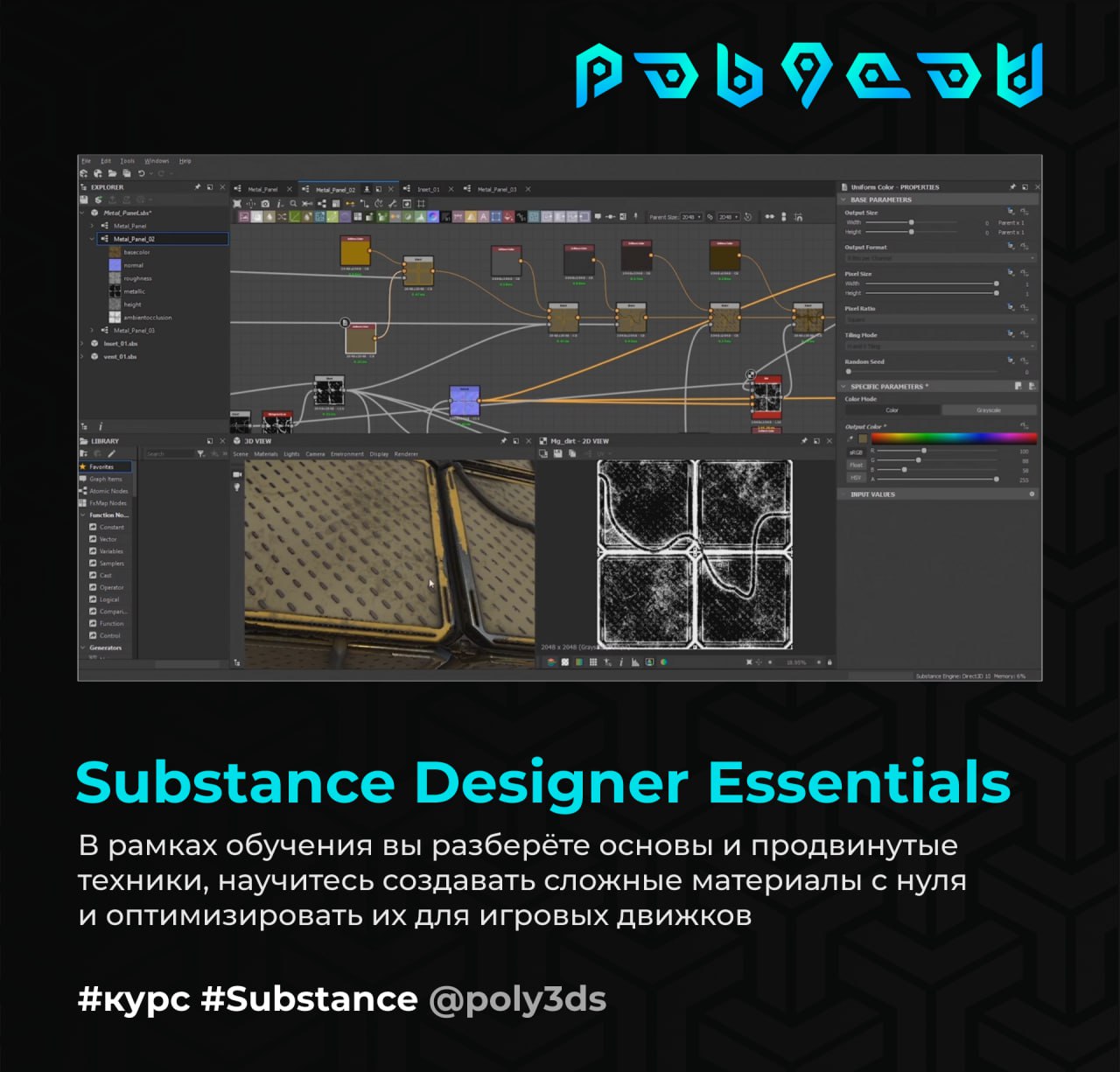Open the Tools menu
Viewport: 1120px width, 1072px height.
128,161
